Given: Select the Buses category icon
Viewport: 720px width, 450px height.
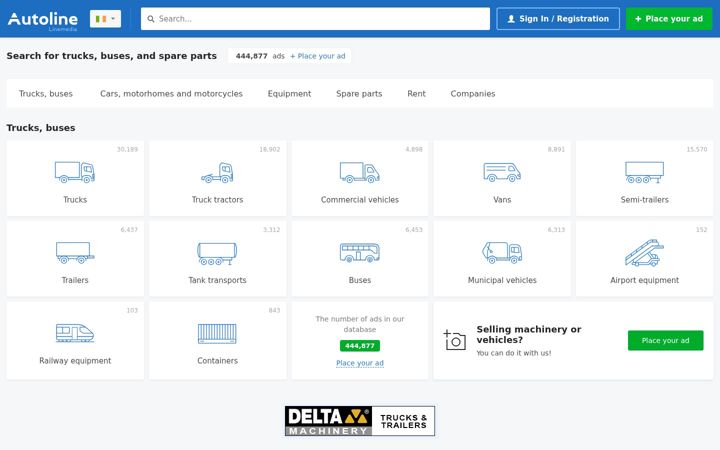Looking at the screenshot, I should (x=360, y=253).
